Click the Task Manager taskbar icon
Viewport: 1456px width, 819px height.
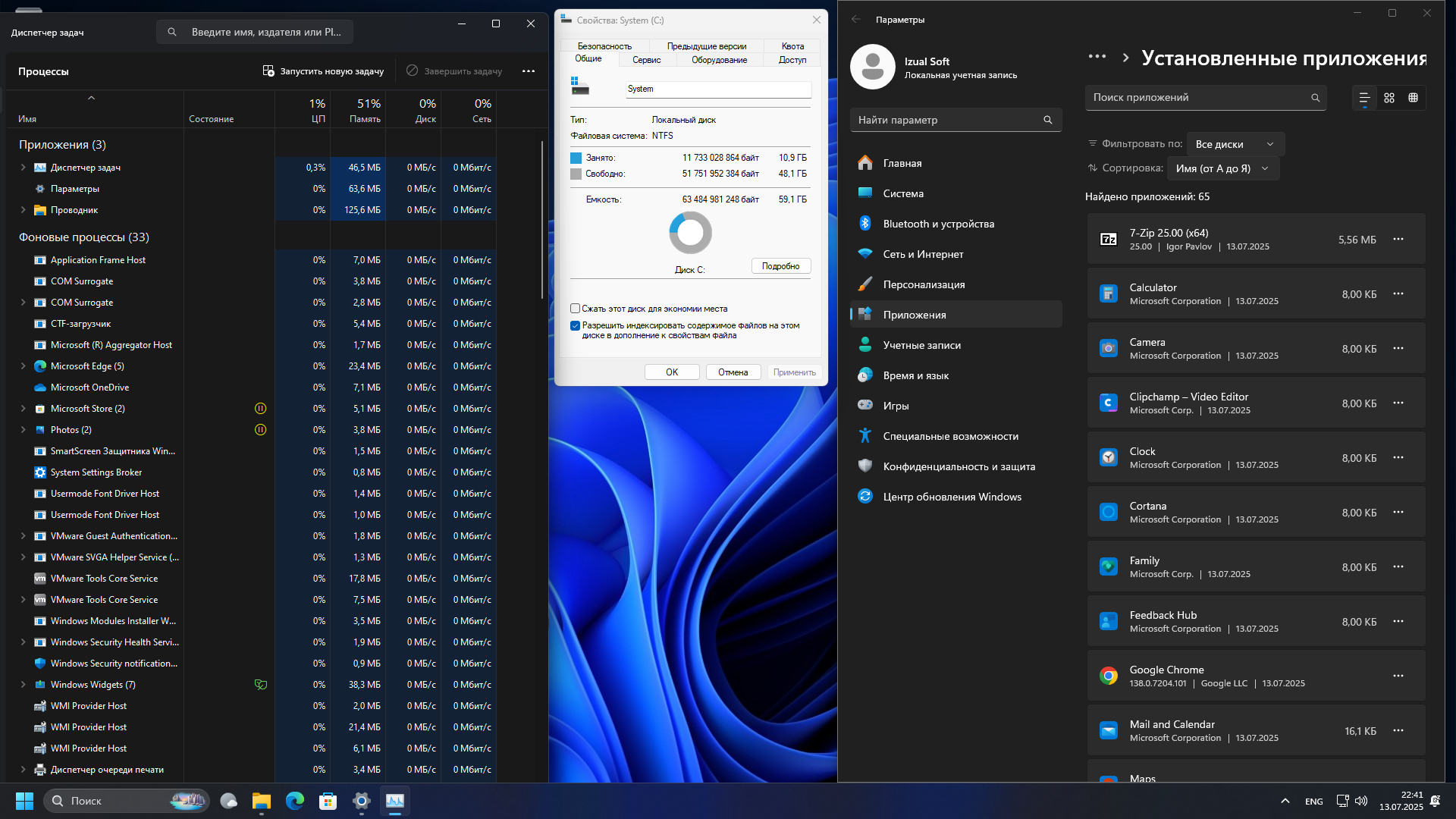pyautogui.click(x=395, y=801)
